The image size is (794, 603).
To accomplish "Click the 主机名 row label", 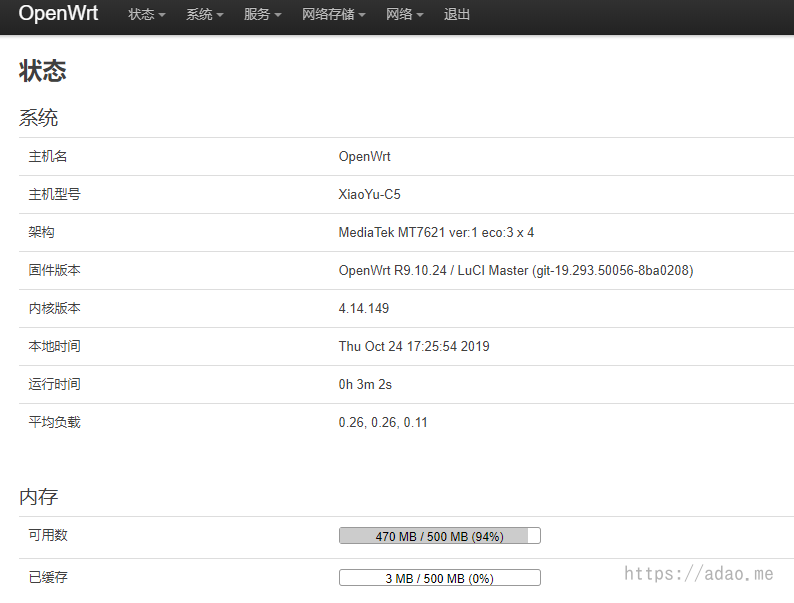I will coord(48,156).
